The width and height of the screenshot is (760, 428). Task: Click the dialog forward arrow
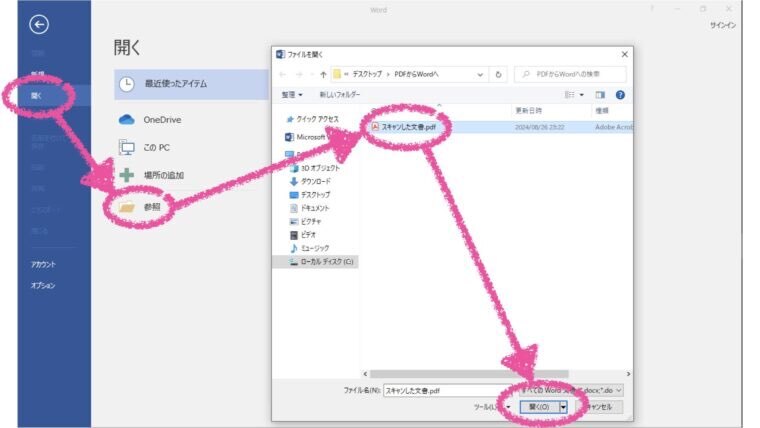(299, 74)
